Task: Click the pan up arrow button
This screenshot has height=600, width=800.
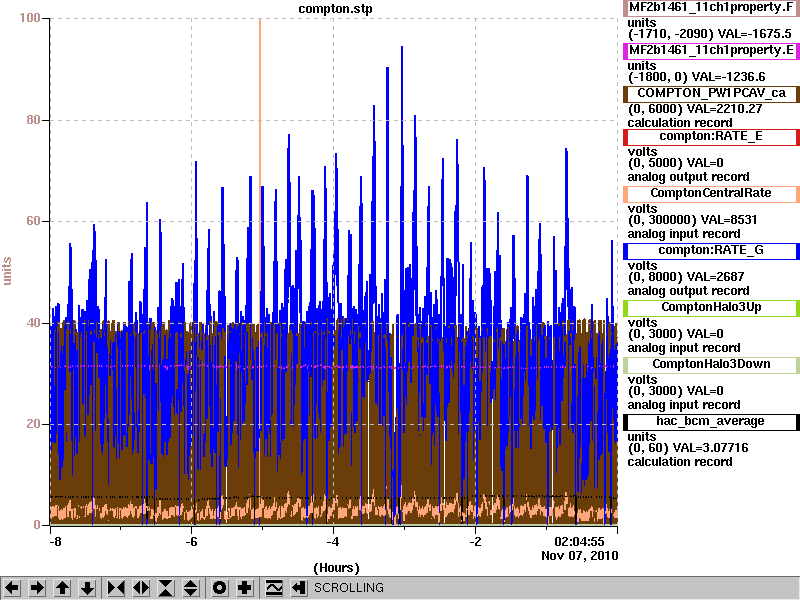Action: click(x=63, y=588)
